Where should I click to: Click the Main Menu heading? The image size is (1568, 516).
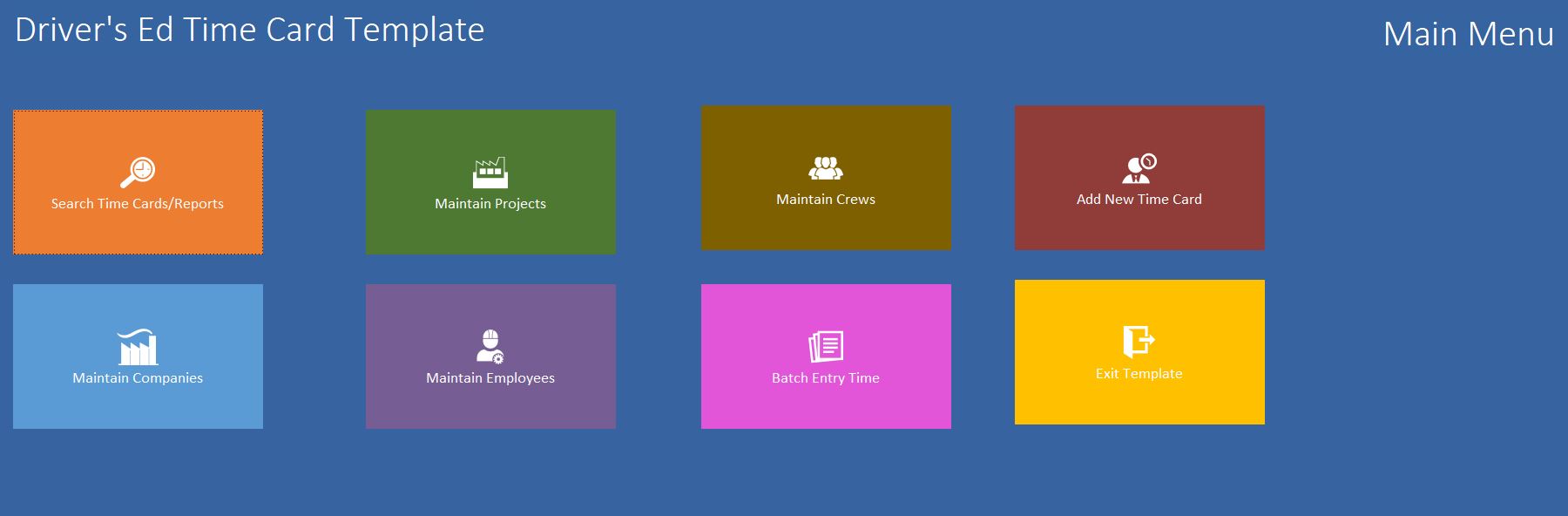(1468, 34)
